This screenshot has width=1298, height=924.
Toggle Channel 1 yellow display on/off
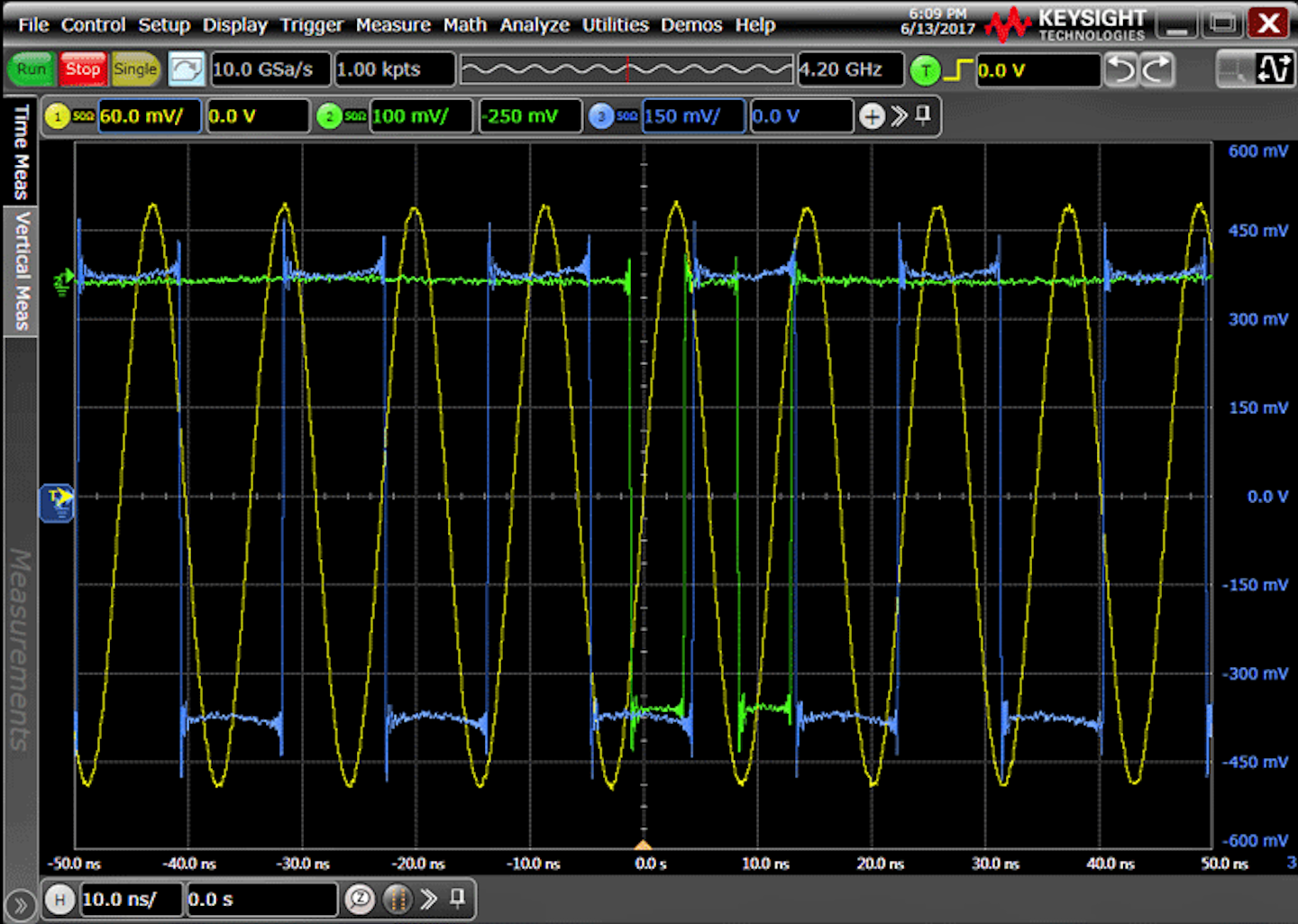pyautogui.click(x=59, y=115)
